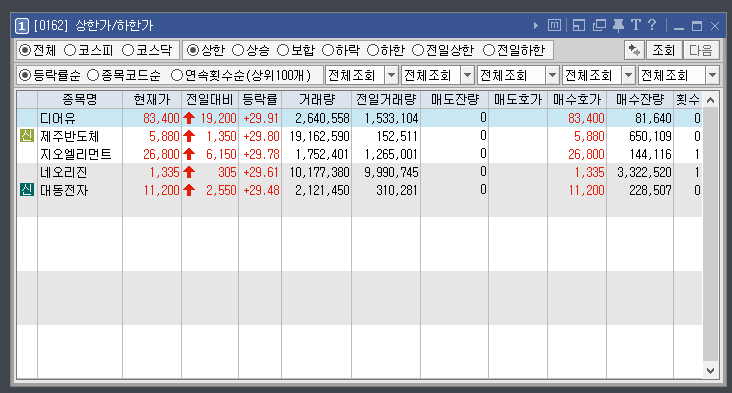Click the yellow 신 badge next to 제주반도체
Image resolution: width=732 pixels, height=393 pixels.
click(27, 136)
